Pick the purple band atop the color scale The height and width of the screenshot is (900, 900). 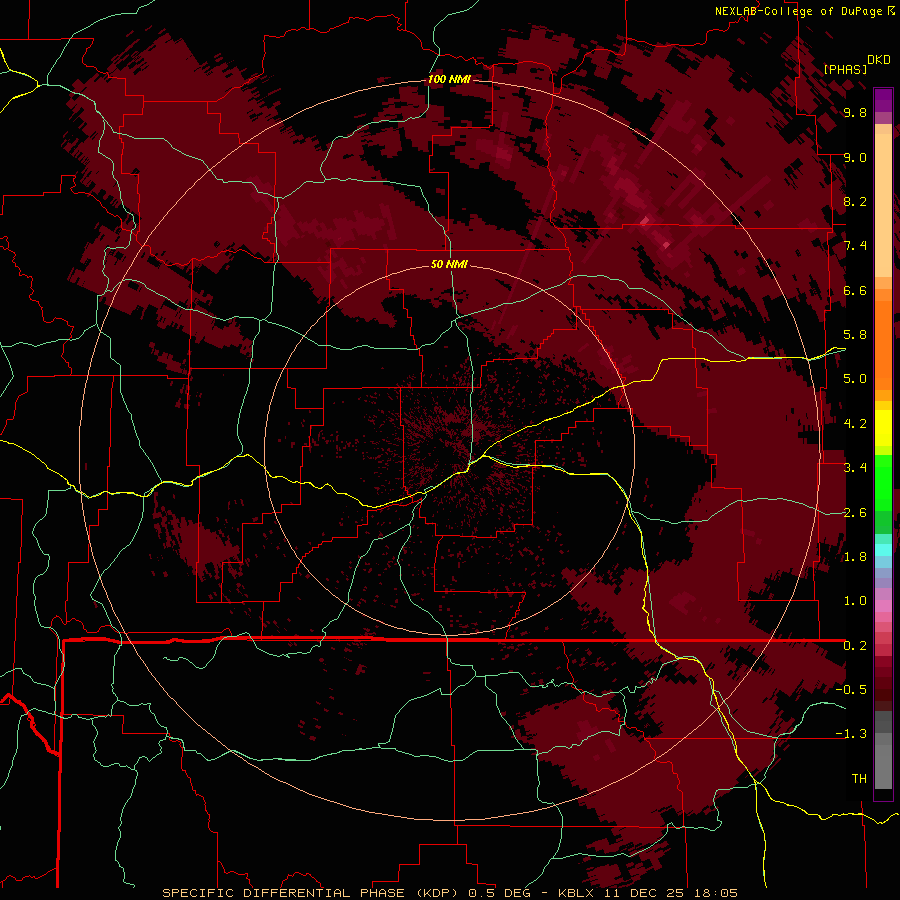883,100
